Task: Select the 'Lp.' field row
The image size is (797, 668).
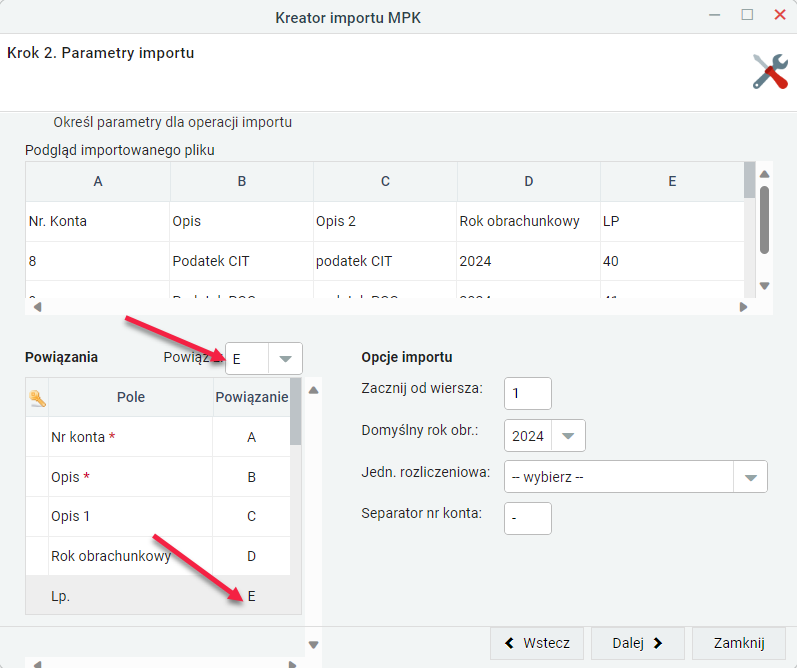Action: 158,596
